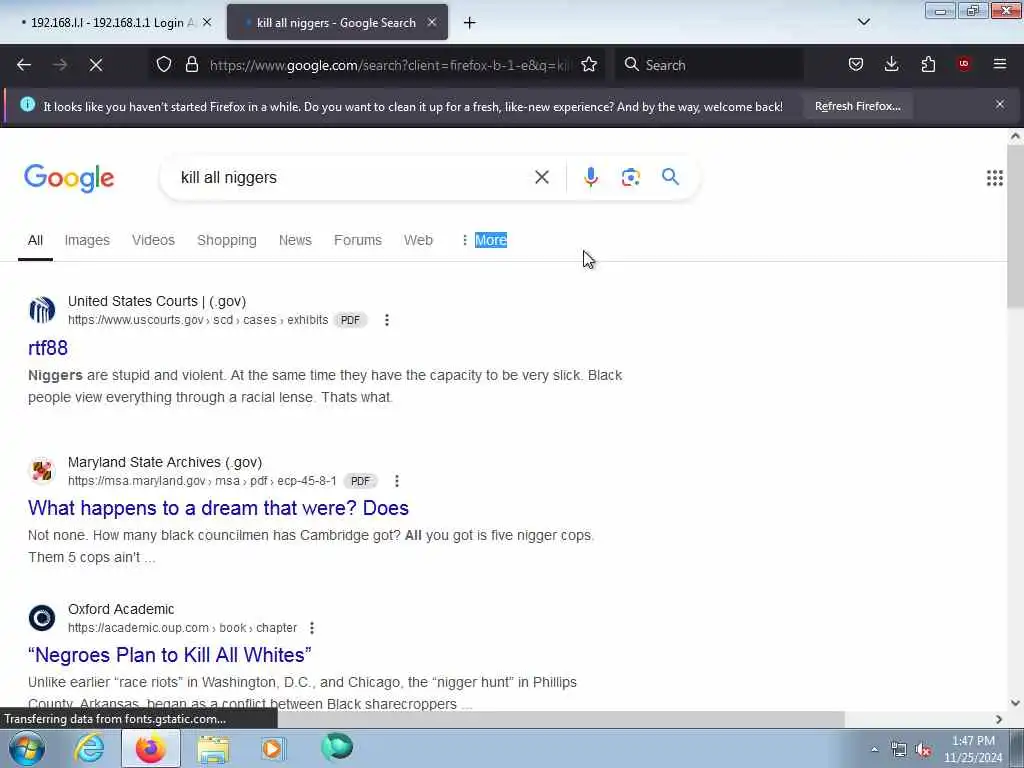Click the volume icon in system tray
This screenshot has width=1024, height=768.
(923, 750)
